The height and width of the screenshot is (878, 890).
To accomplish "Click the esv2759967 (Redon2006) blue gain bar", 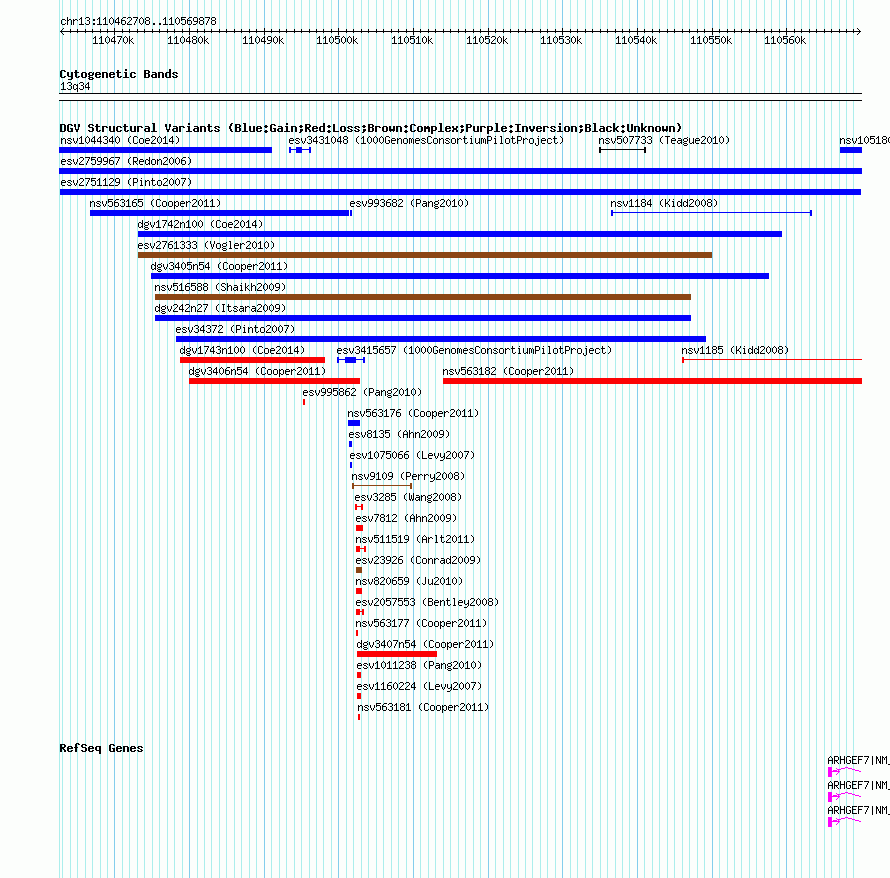I will (460, 171).
